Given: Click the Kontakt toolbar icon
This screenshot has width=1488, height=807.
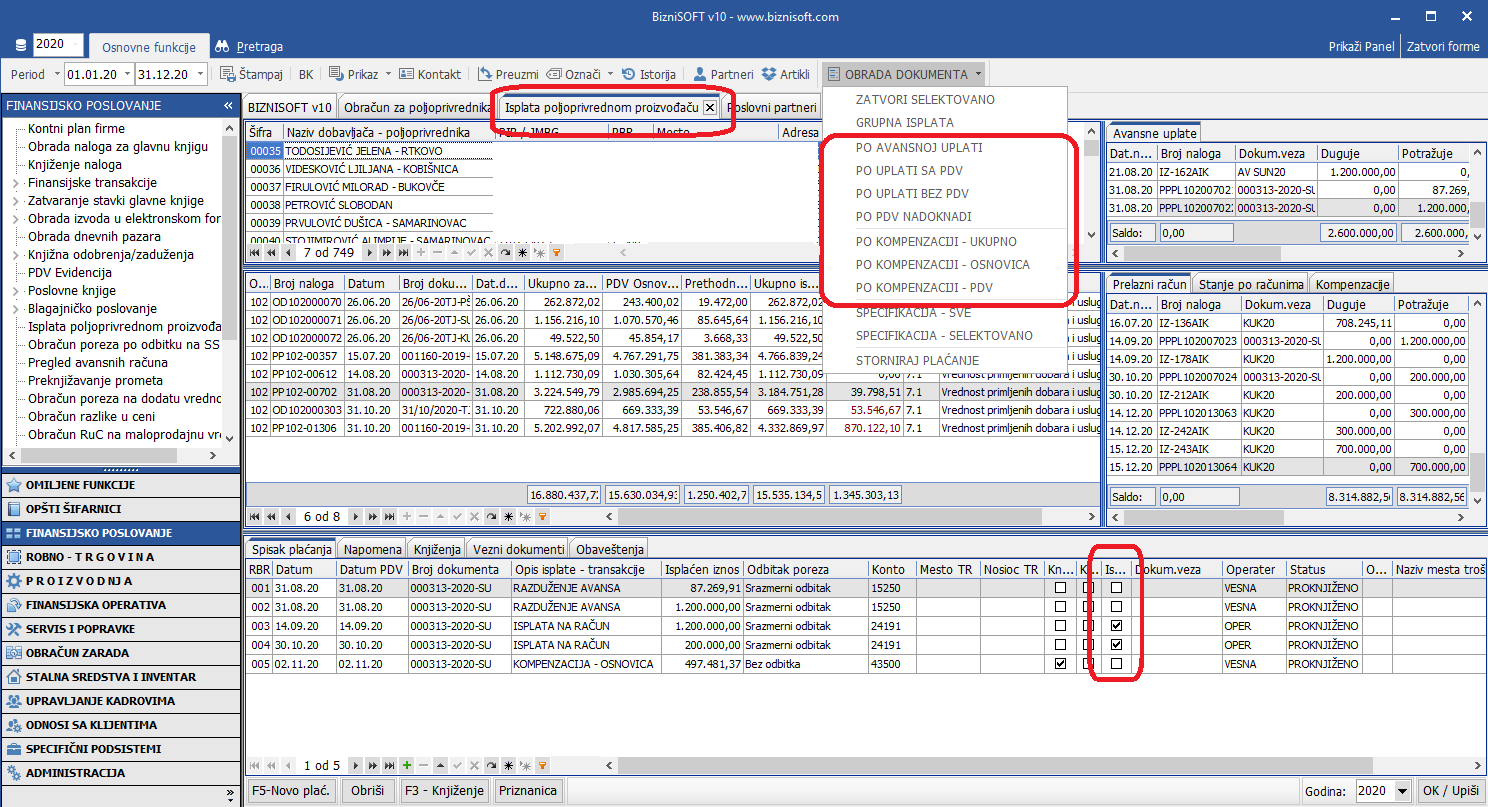Looking at the screenshot, I should pyautogui.click(x=407, y=74).
